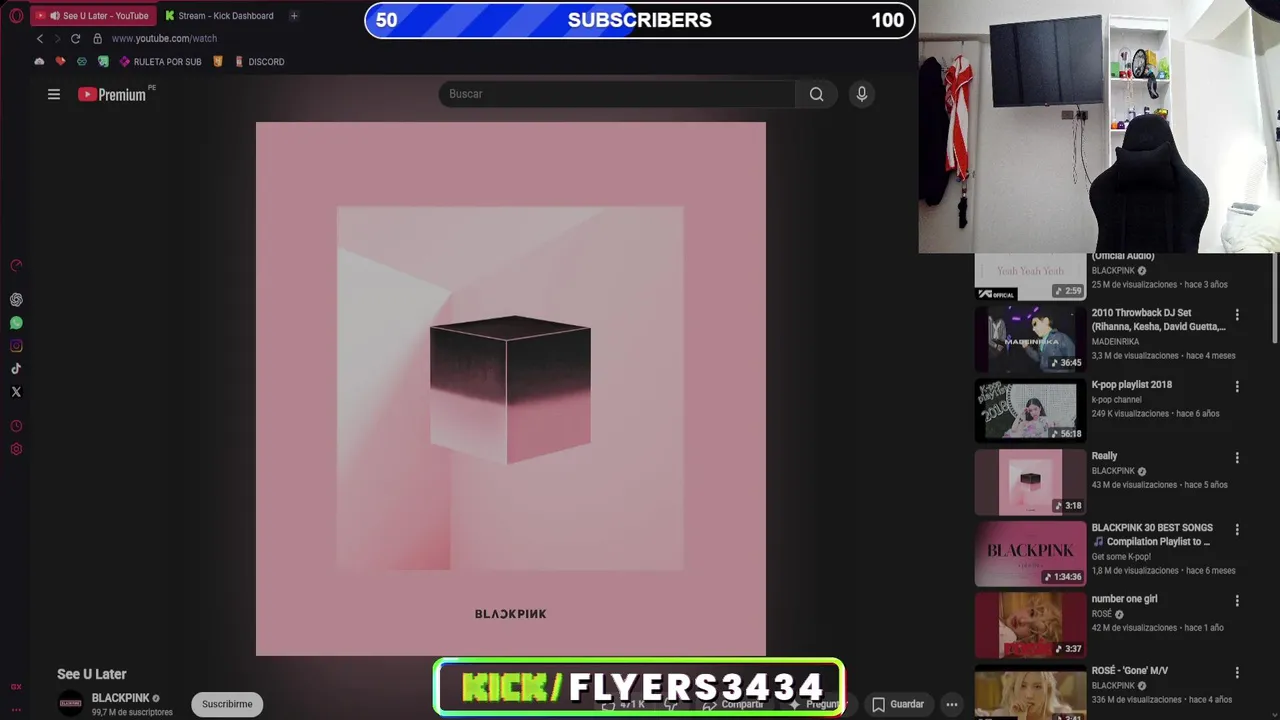Switch to the Stream - Kick Dashboard tab

pyautogui.click(x=220, y=16)
